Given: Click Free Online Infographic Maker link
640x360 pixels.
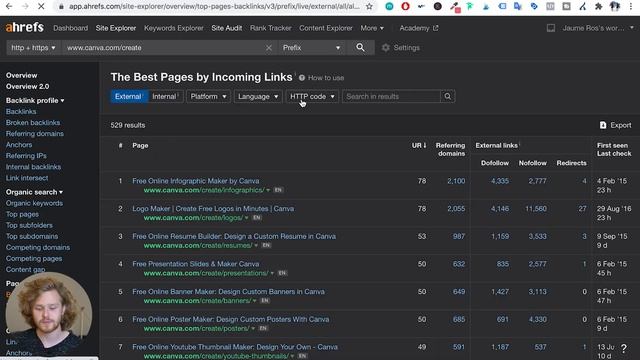Looking at the screenshot, I should coord(196,181).
